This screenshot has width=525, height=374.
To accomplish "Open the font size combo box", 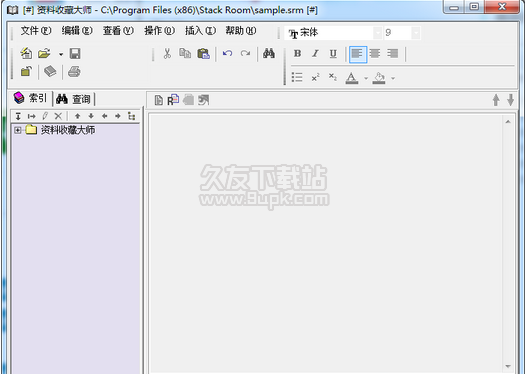I will pyautogui.click(x=402, y=33).
